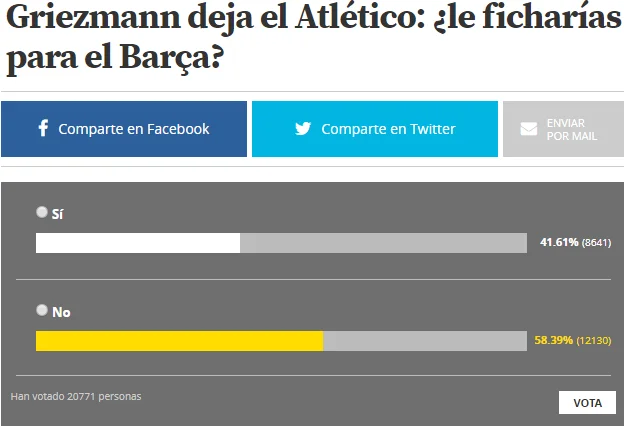Image resolution: width=624 pixels, height=426 pixels.
Task: Click the 'Sí' option label
Action: click(x=57, y=213)
